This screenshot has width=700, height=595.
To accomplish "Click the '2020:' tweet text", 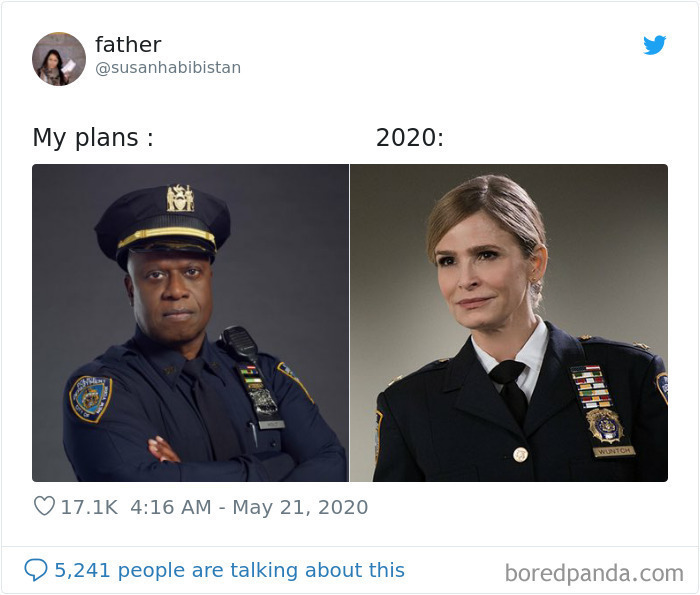I will point(410,137).
